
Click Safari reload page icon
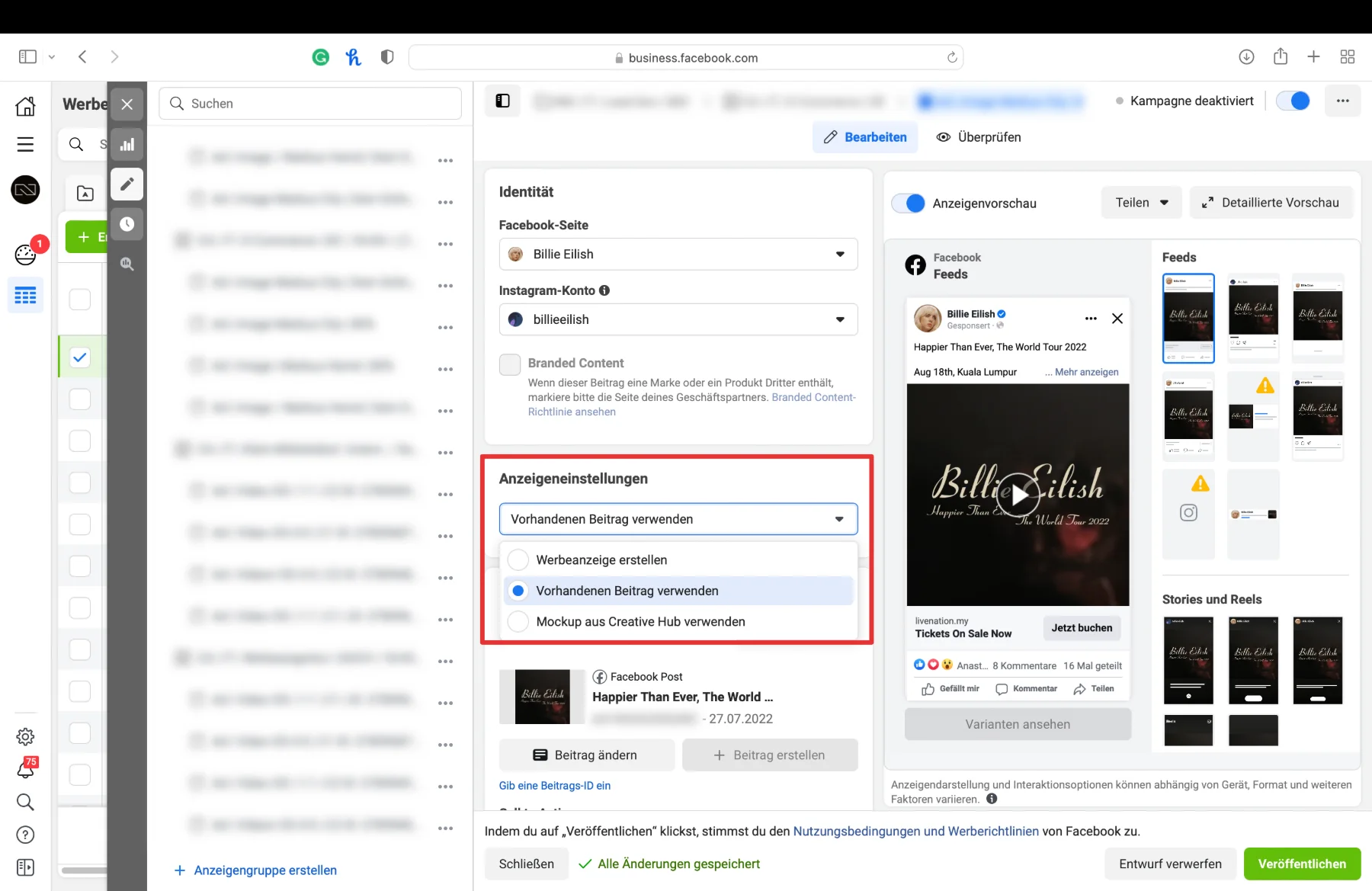(x=952, y=57)
